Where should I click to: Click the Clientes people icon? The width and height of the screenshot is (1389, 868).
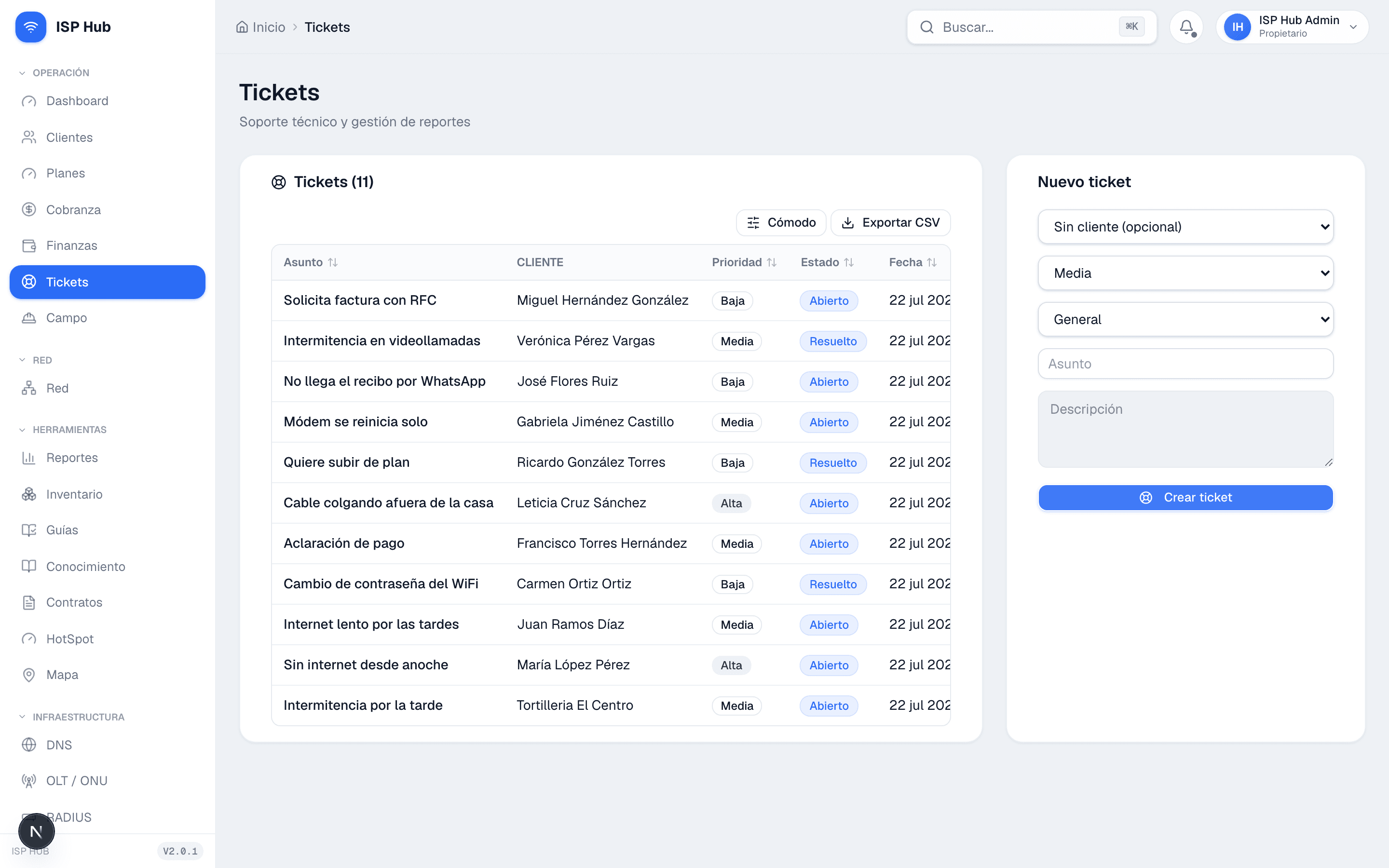pyautogui.click(x=29, y=137)
